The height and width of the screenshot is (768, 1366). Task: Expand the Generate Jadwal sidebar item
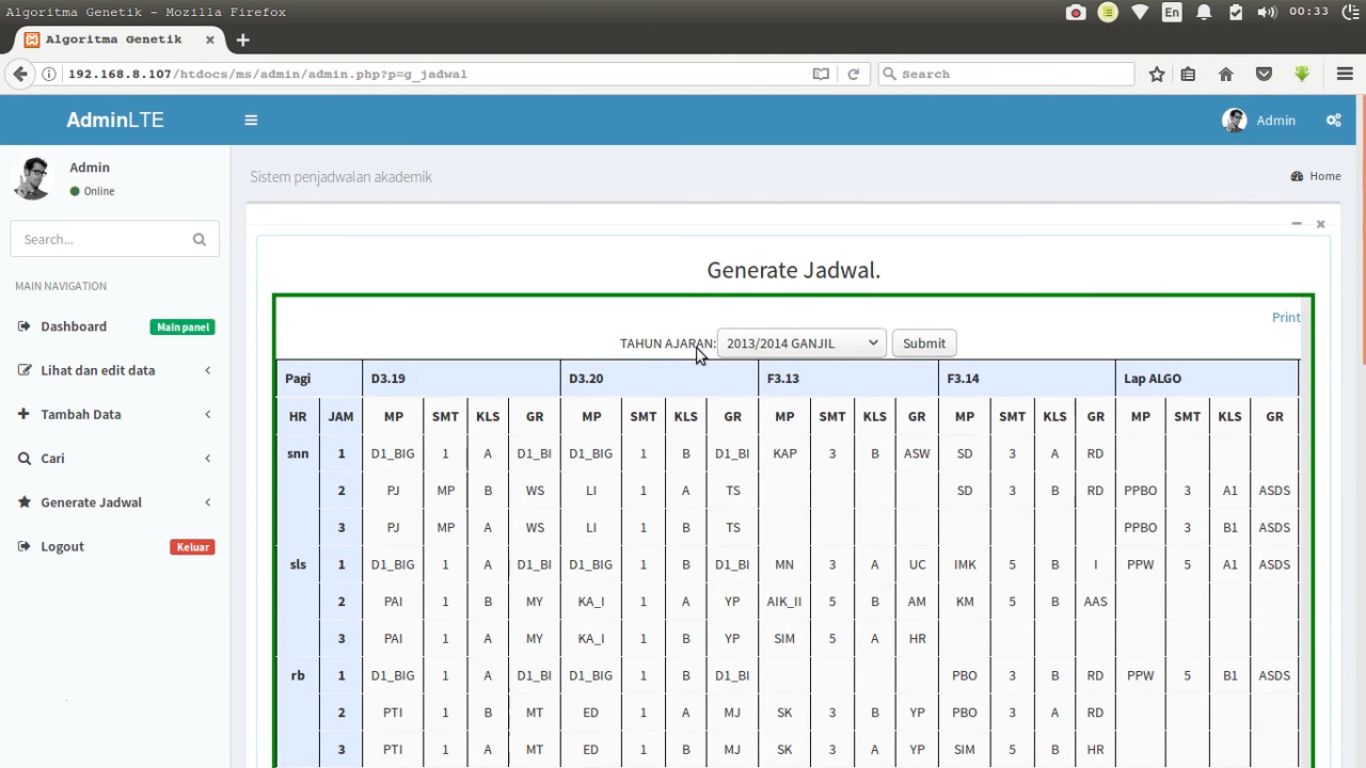coord(91,502)
